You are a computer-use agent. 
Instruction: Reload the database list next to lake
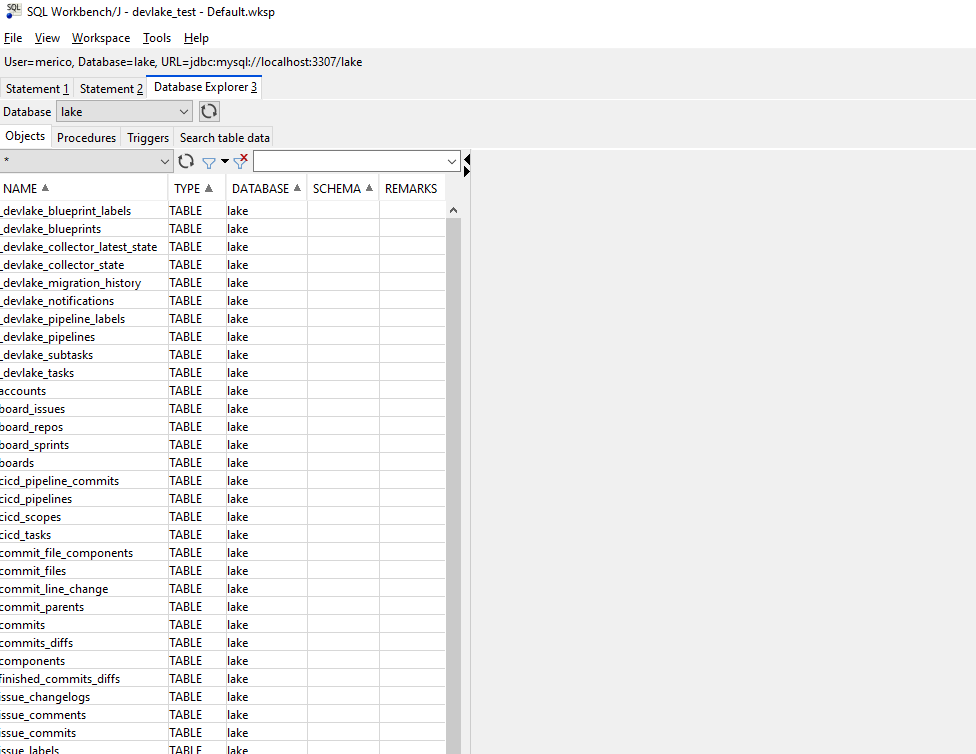pos(209,111)
